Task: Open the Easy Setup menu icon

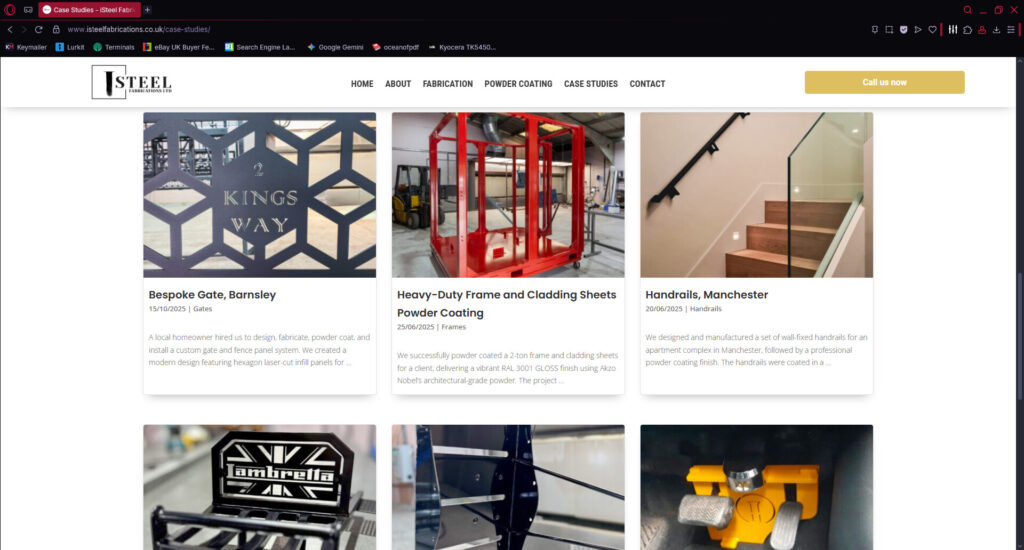Action: click(1011, 29)
